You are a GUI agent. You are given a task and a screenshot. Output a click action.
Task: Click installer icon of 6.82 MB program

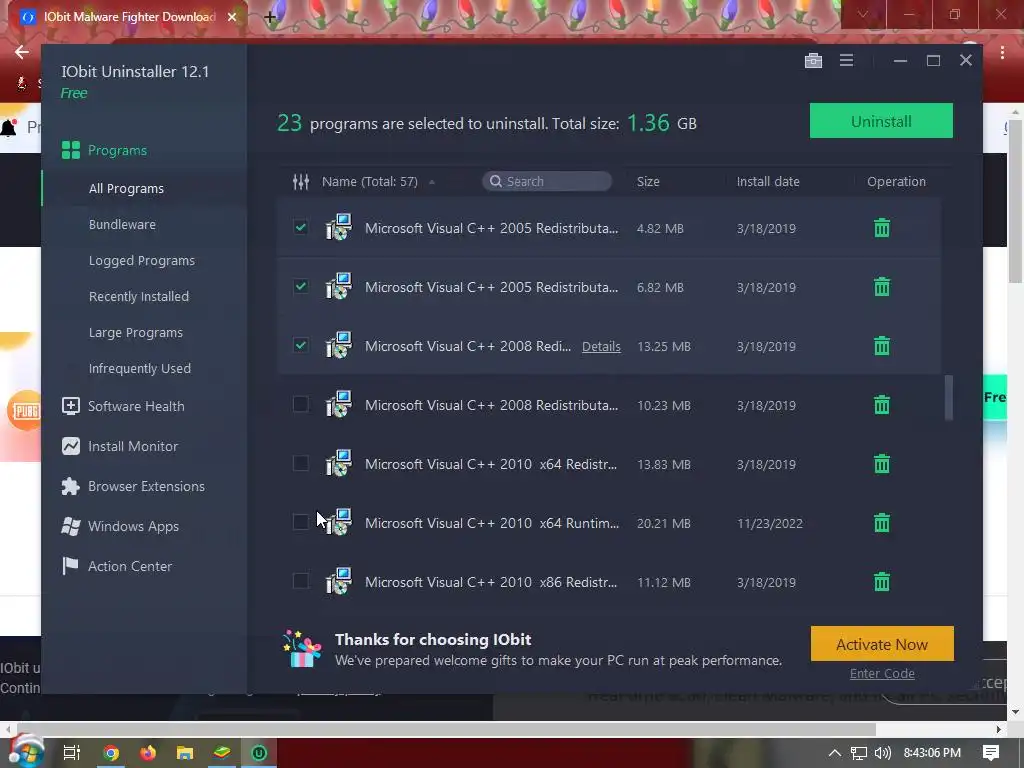tap(338, 286)
